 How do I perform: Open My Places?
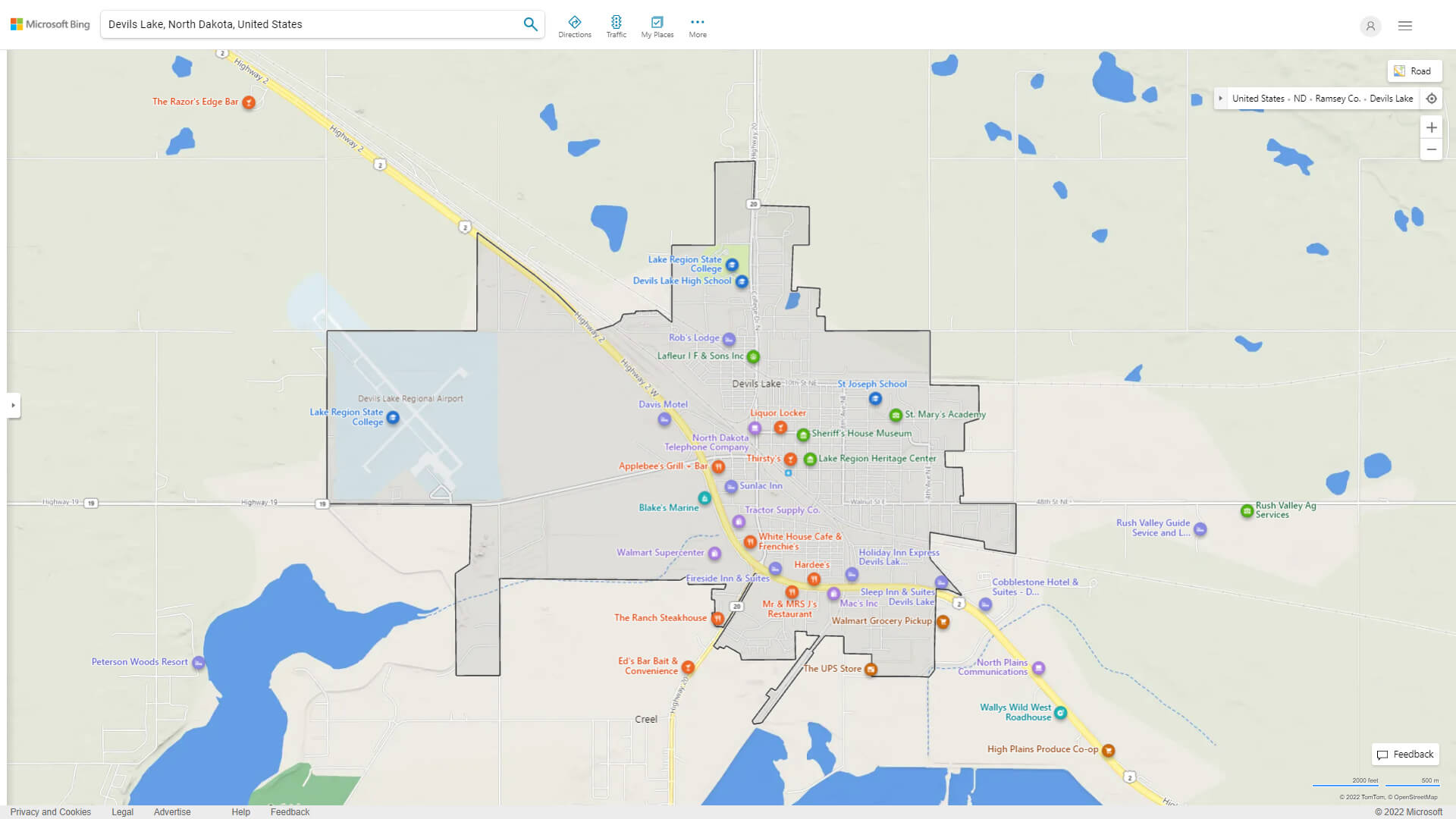[x=657, y=27]
